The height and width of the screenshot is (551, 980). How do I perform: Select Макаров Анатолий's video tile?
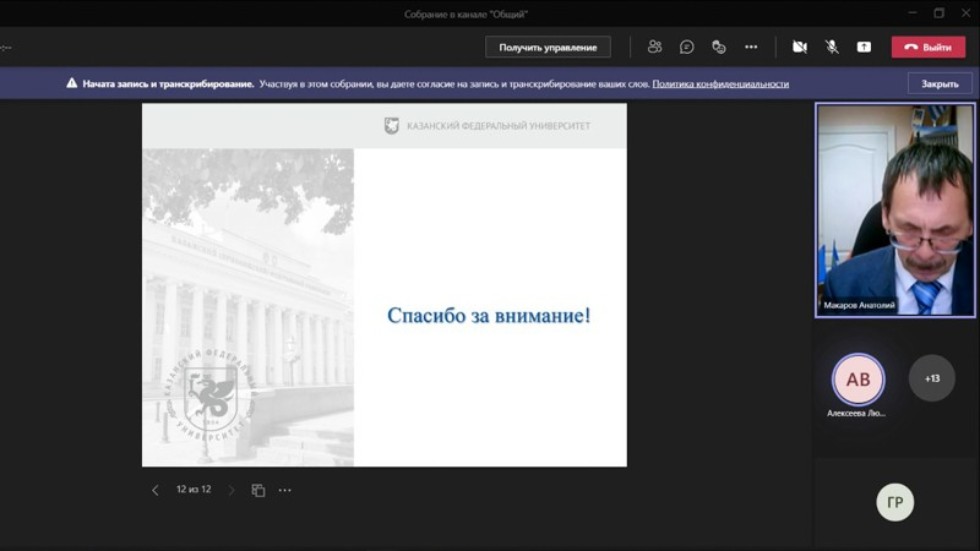895,210
